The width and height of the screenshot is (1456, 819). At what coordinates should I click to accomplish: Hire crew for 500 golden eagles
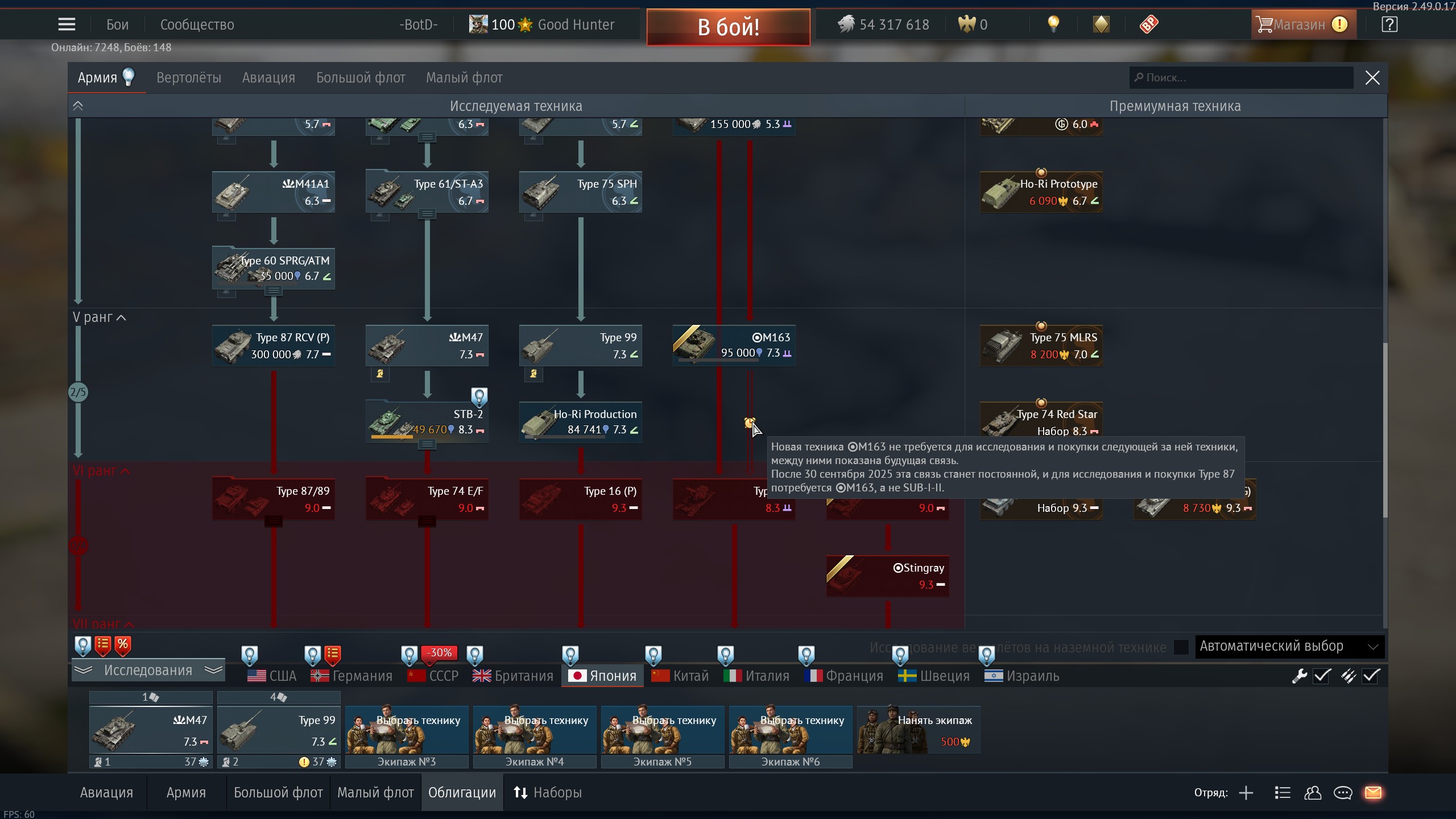[919, 730]
